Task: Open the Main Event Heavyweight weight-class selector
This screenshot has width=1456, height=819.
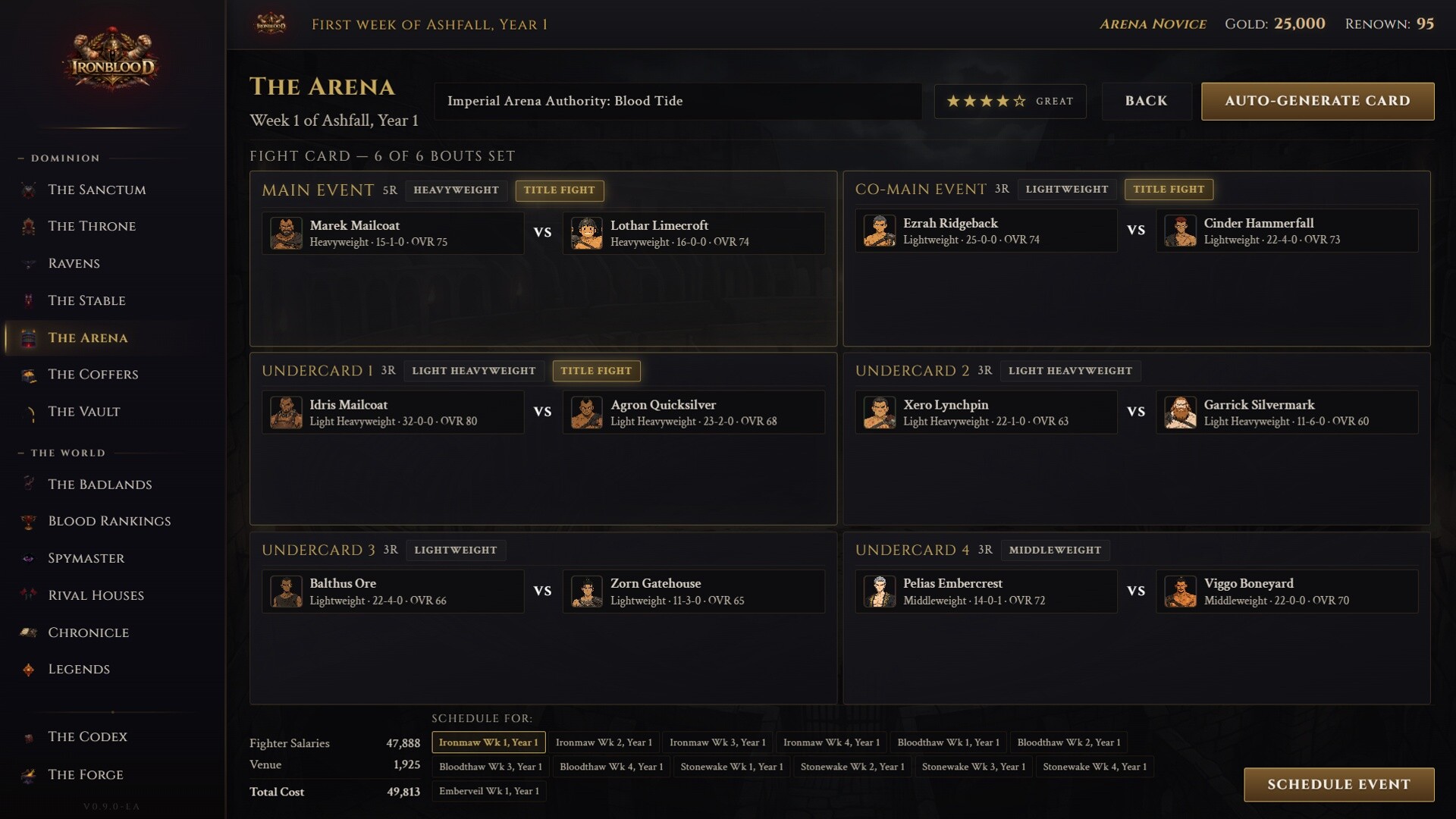Action: tap(456, 190)
